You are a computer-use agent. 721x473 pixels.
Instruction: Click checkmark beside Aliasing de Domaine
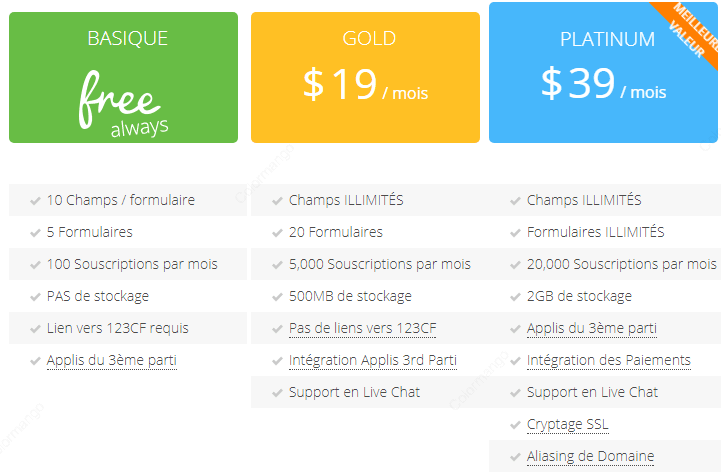pos(515,457)
